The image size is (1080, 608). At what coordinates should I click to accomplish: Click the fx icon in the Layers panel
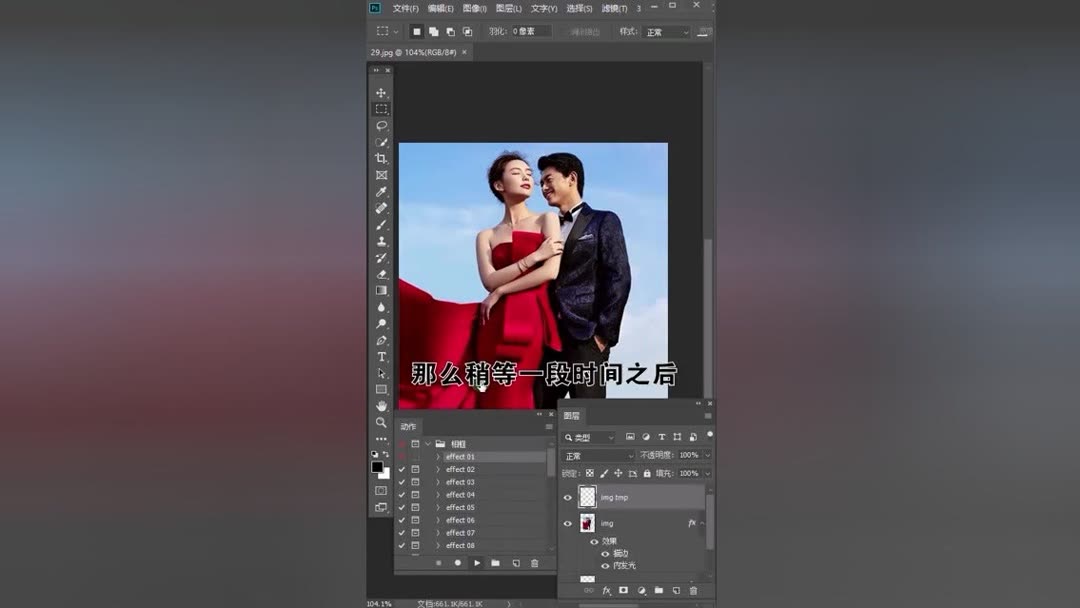605,591
